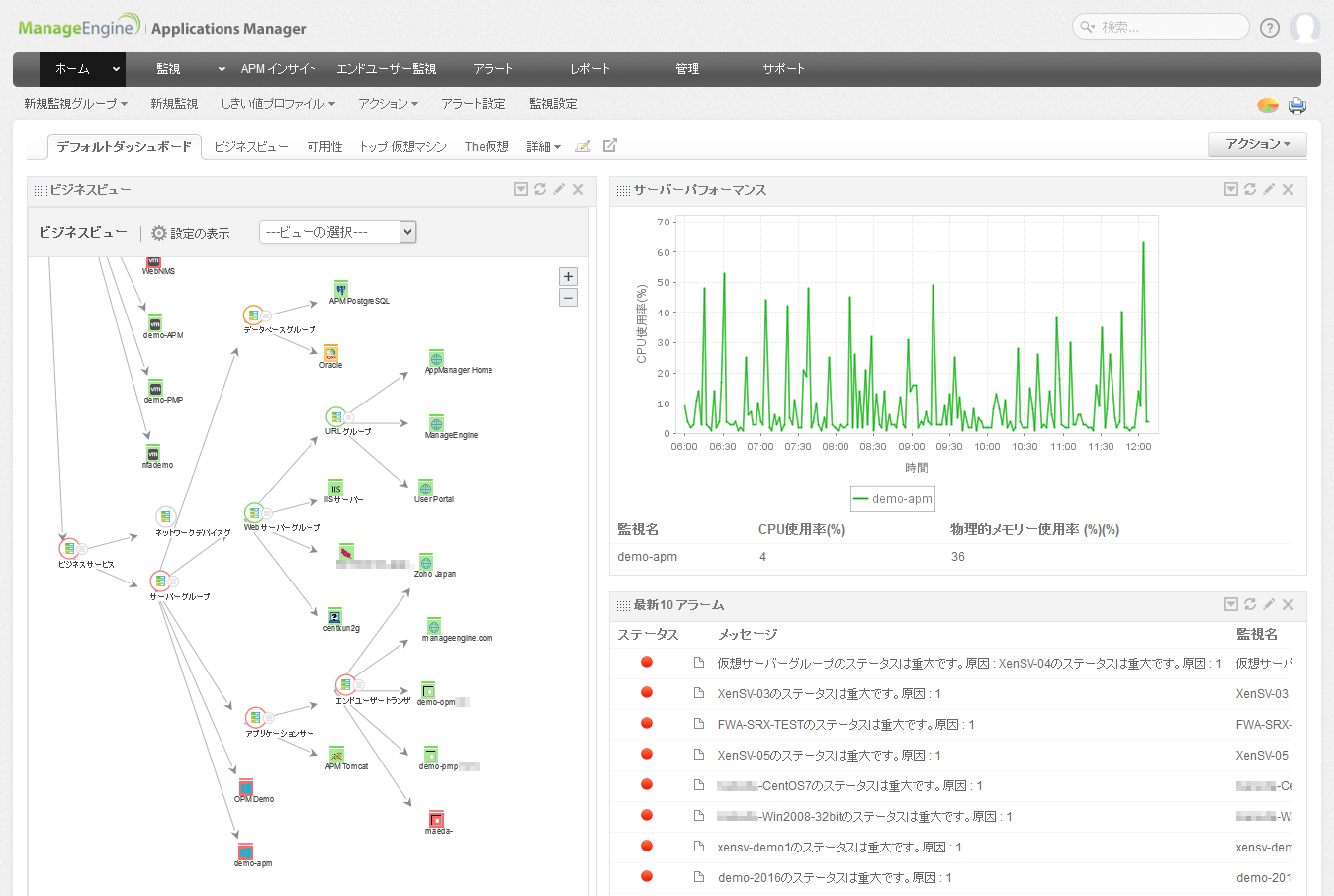Open the 管理 menu
The image size is (1334, 896).
click(687, 69)
